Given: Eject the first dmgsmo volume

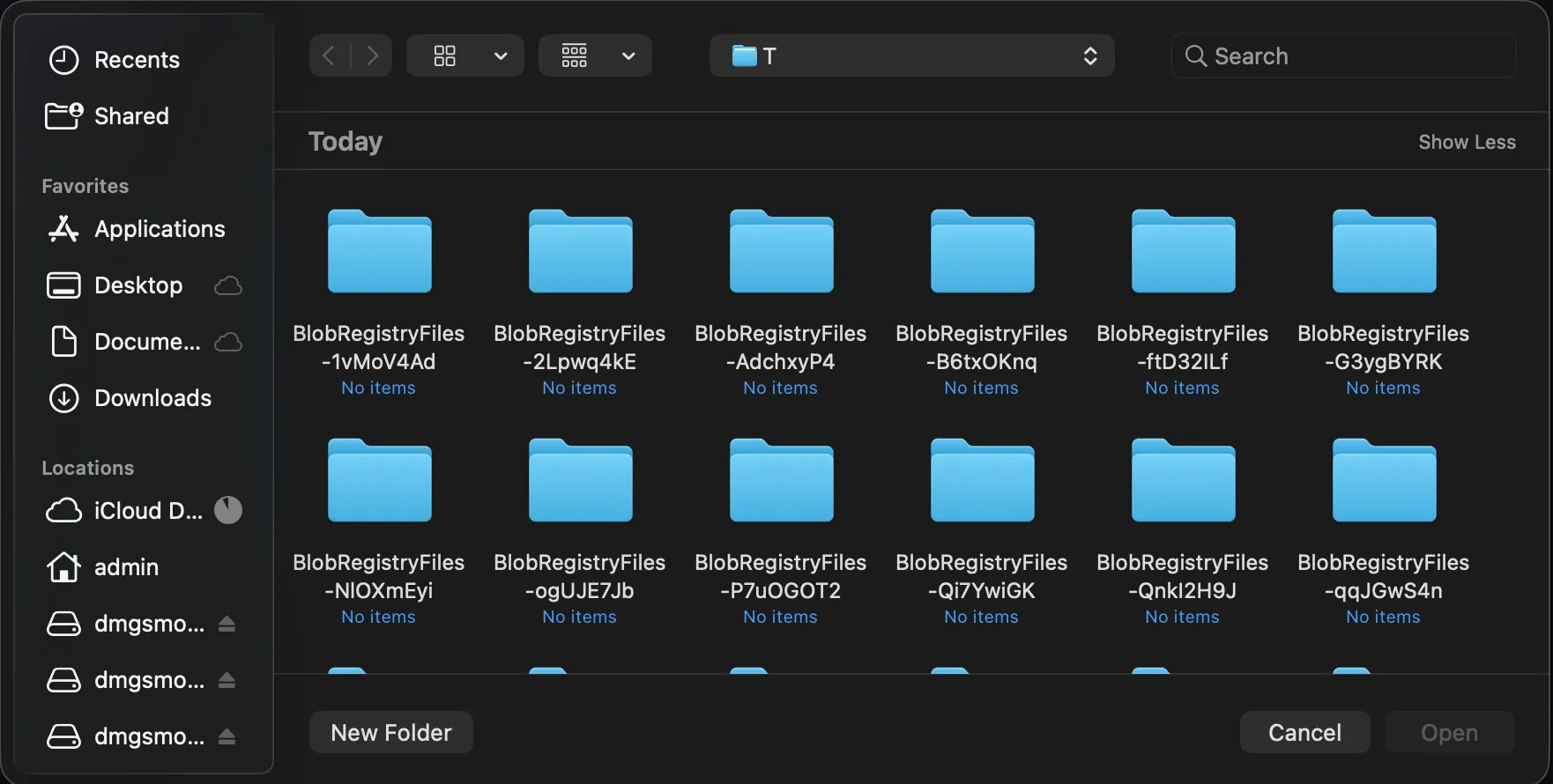Looking at the screenshot, I should click(227, 624).
